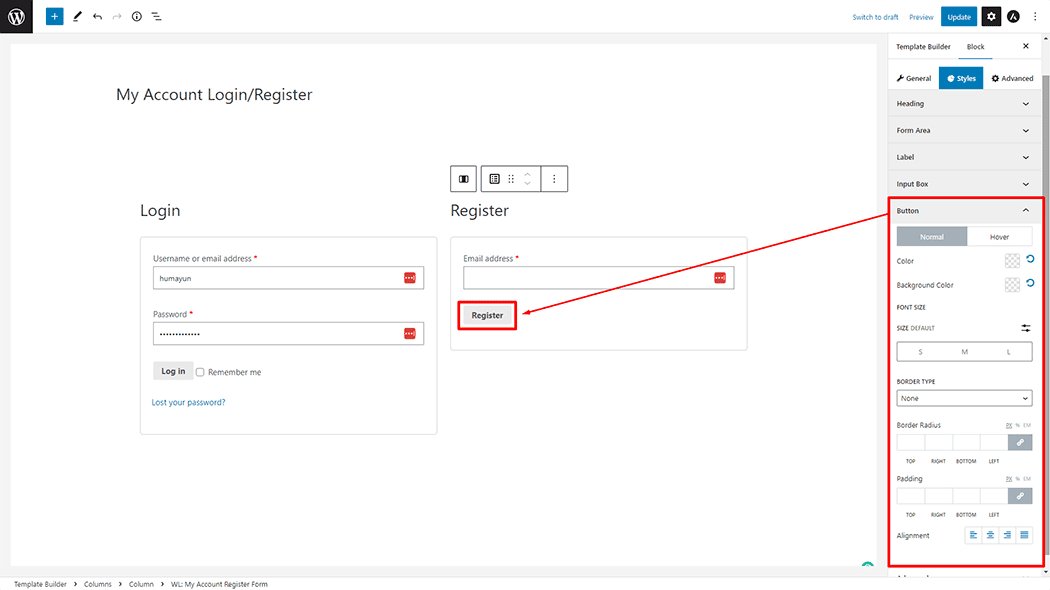This screenshot has width=1050, height=590.
Task: Toggle the Remember me checkbox
Action: tap(199, 371)
